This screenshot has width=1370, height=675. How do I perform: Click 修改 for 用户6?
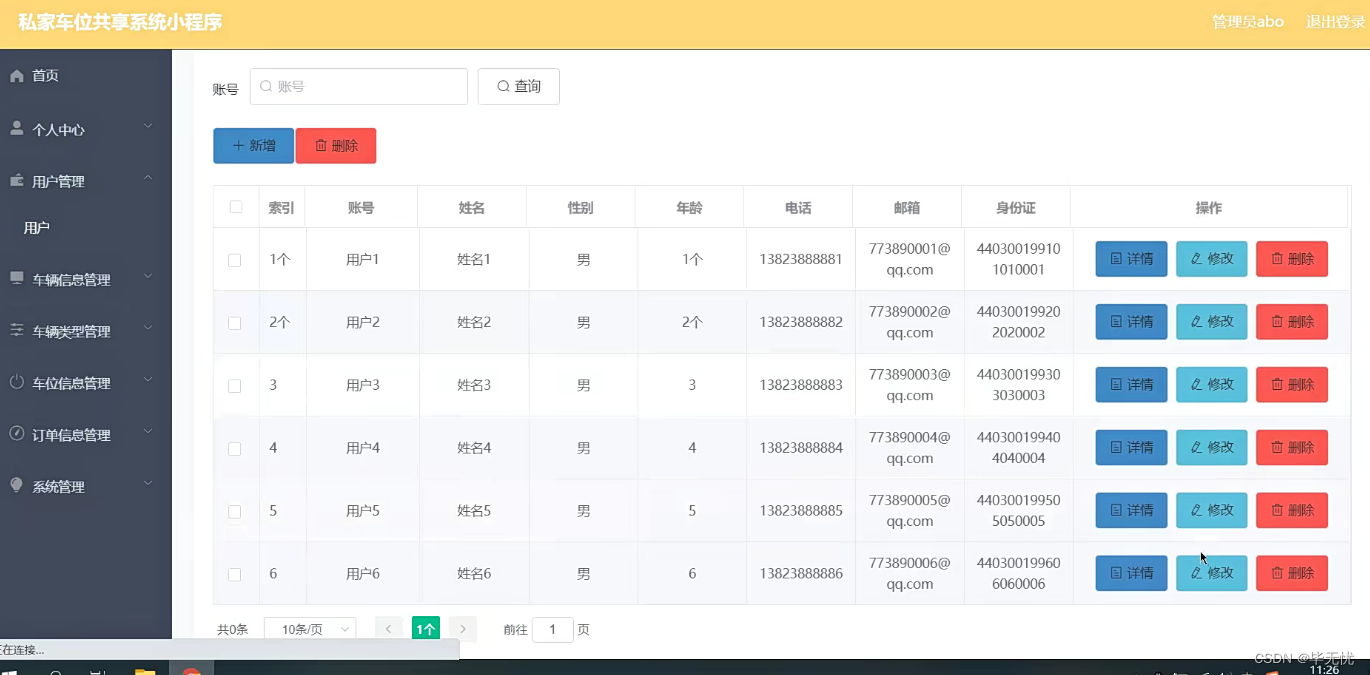[1211, 574]
